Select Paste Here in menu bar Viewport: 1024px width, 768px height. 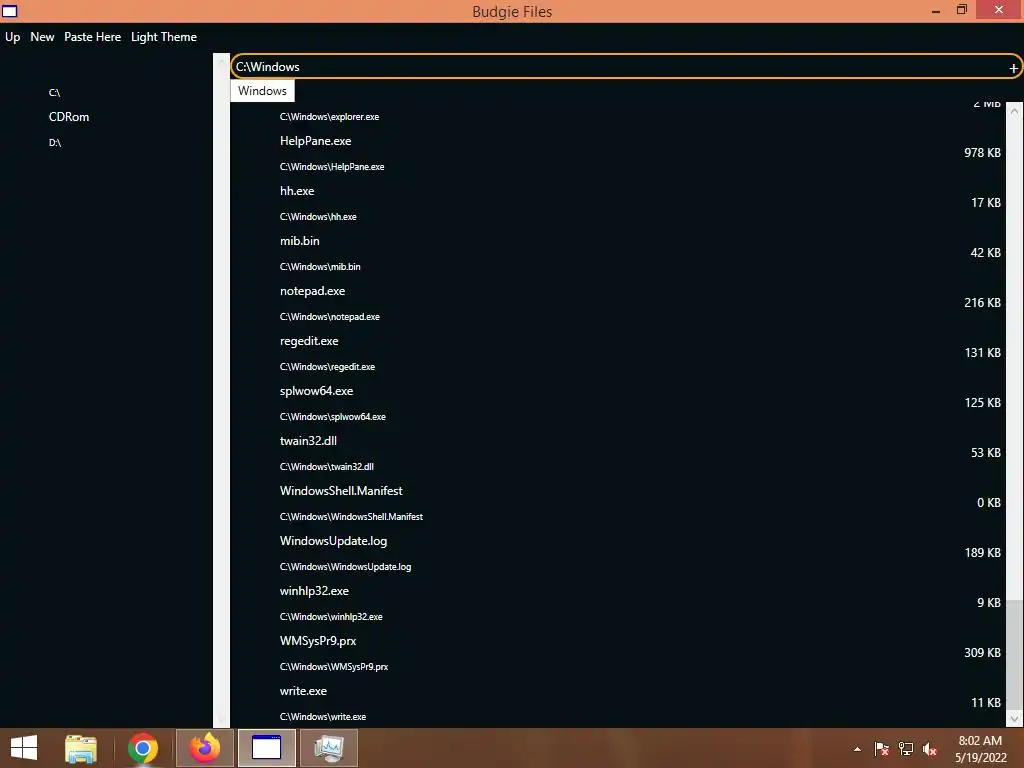(x=92, y=37)
